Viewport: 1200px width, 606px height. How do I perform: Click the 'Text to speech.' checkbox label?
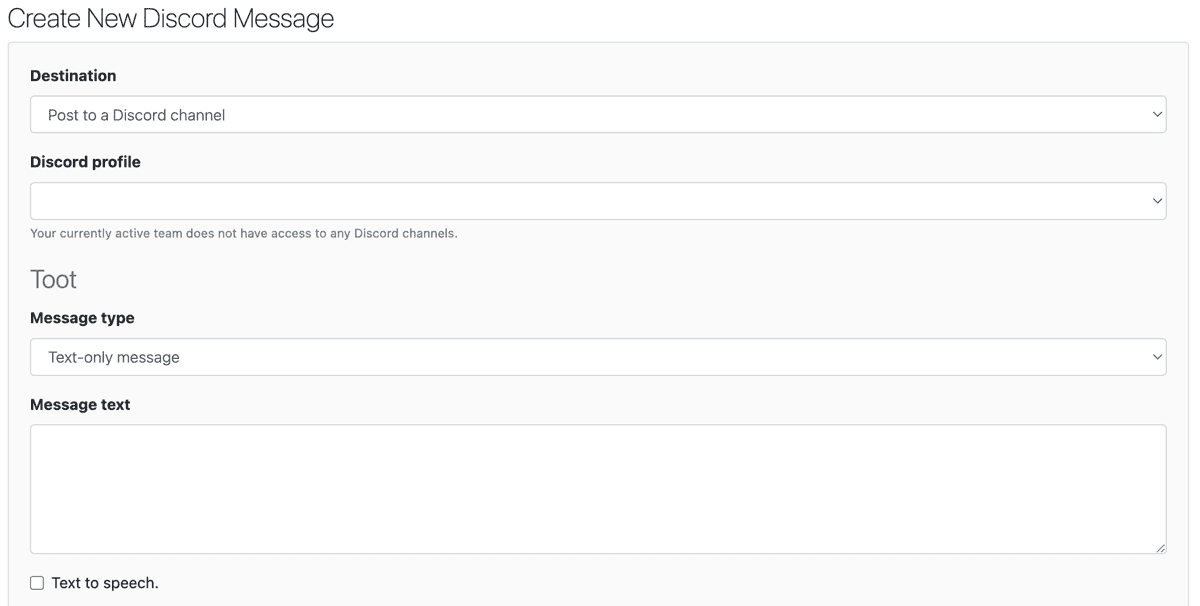(105, 583)
